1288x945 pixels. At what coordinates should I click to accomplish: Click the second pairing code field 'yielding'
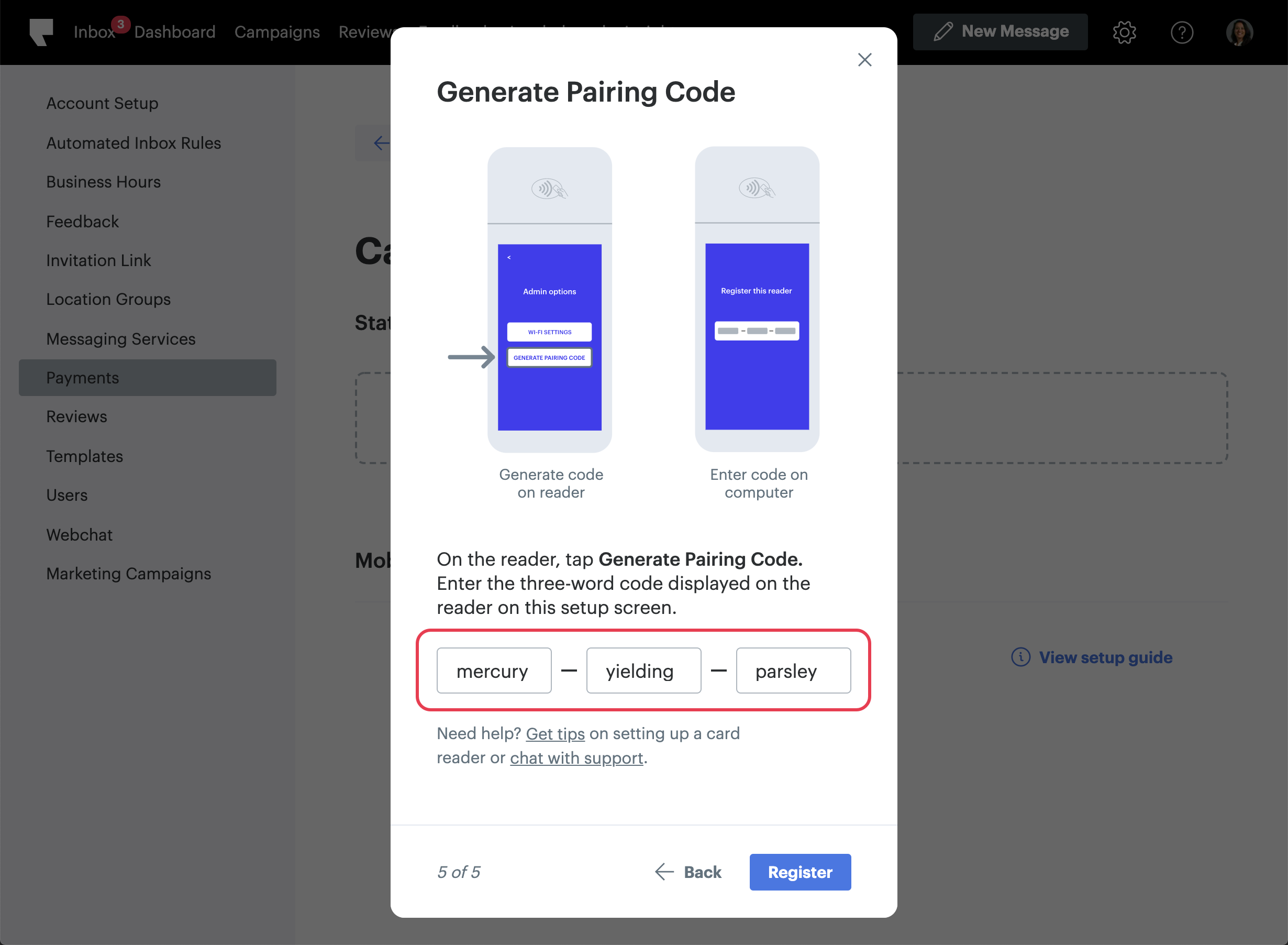click(643, 671)
